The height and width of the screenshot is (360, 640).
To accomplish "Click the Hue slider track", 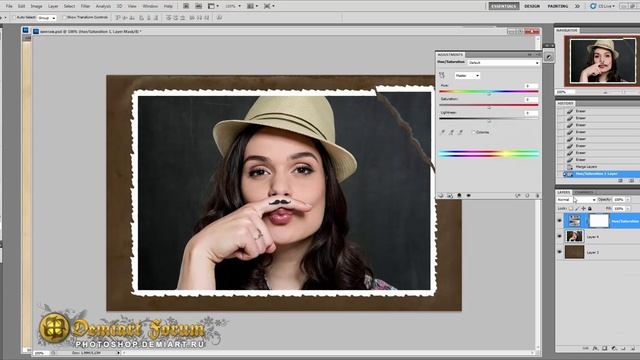I will click(489, 92).
